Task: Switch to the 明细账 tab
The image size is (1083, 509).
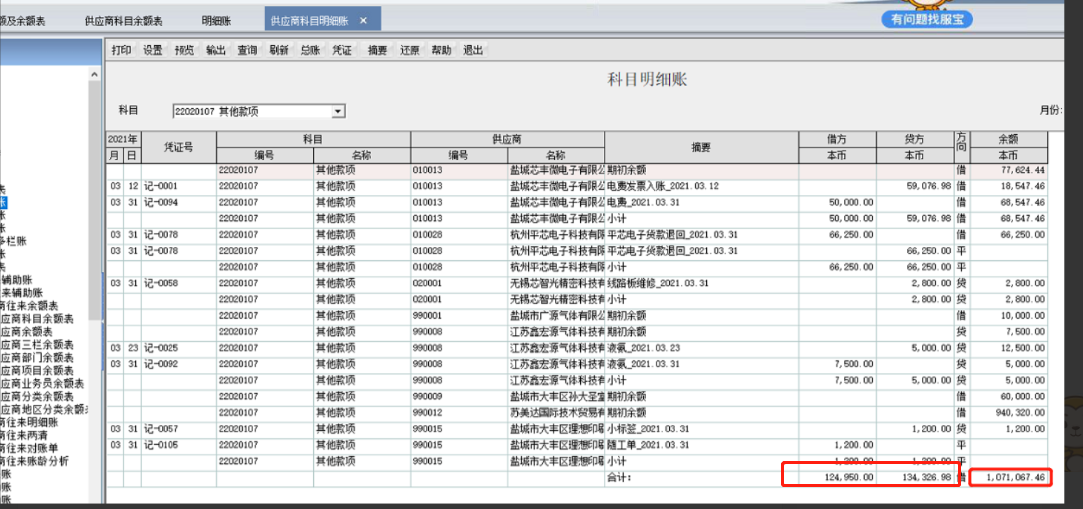Action: [x=216, y=21]
